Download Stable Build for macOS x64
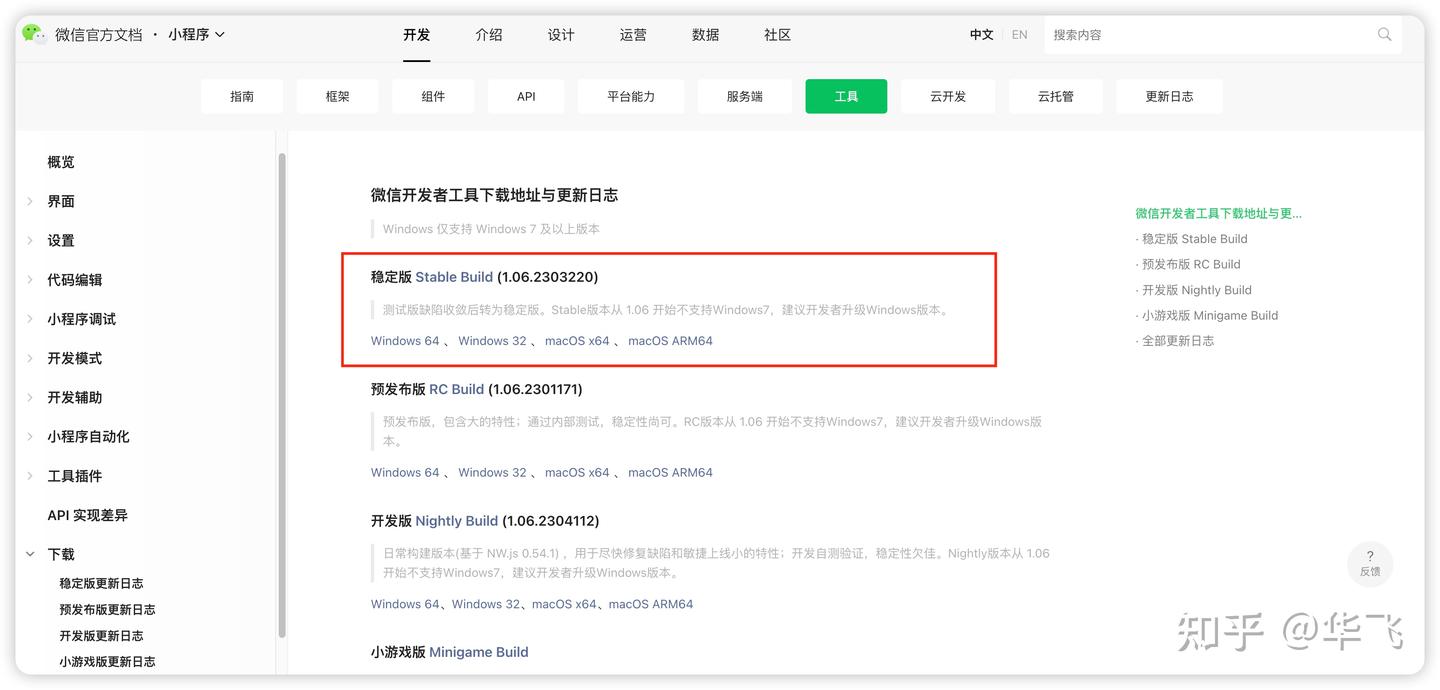This screenshot has height=690, width=1440. [577, 341]
